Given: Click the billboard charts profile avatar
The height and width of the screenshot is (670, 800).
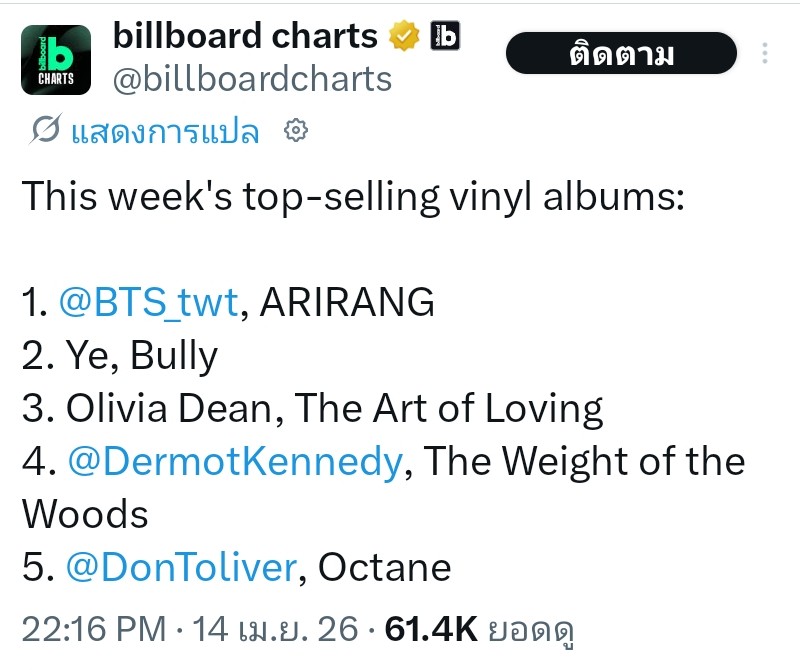Looking at the screenshot, I should [x=56, y=56].
